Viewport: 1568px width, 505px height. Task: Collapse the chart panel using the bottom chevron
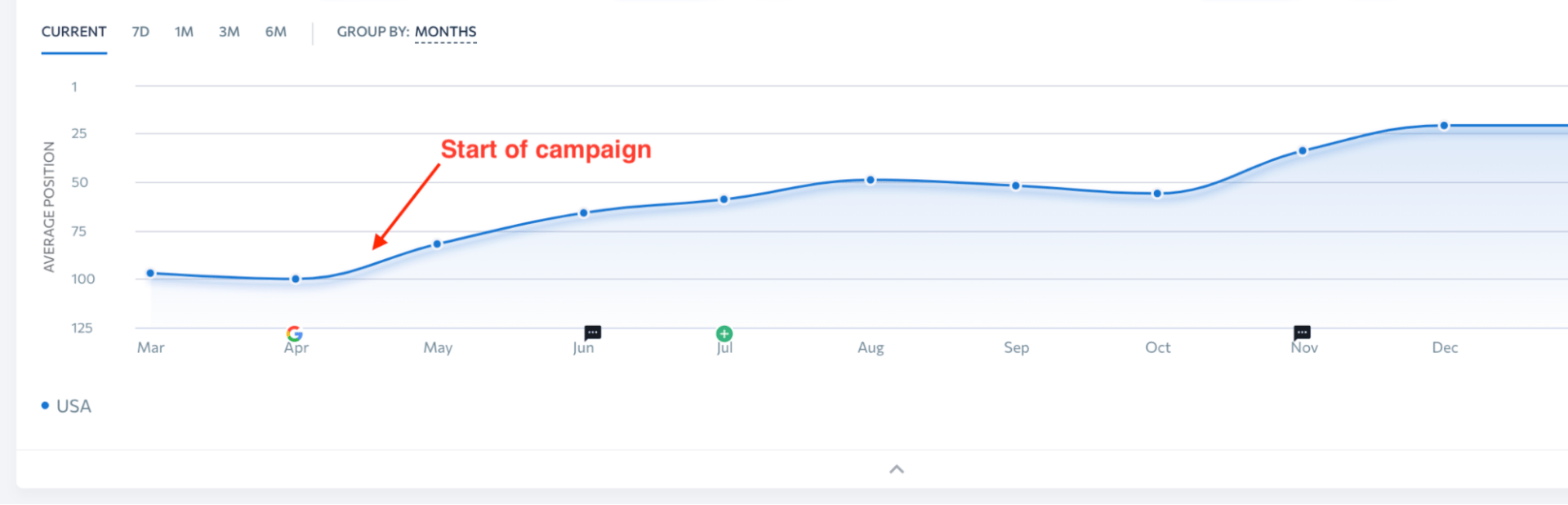(x=896, y=469)
